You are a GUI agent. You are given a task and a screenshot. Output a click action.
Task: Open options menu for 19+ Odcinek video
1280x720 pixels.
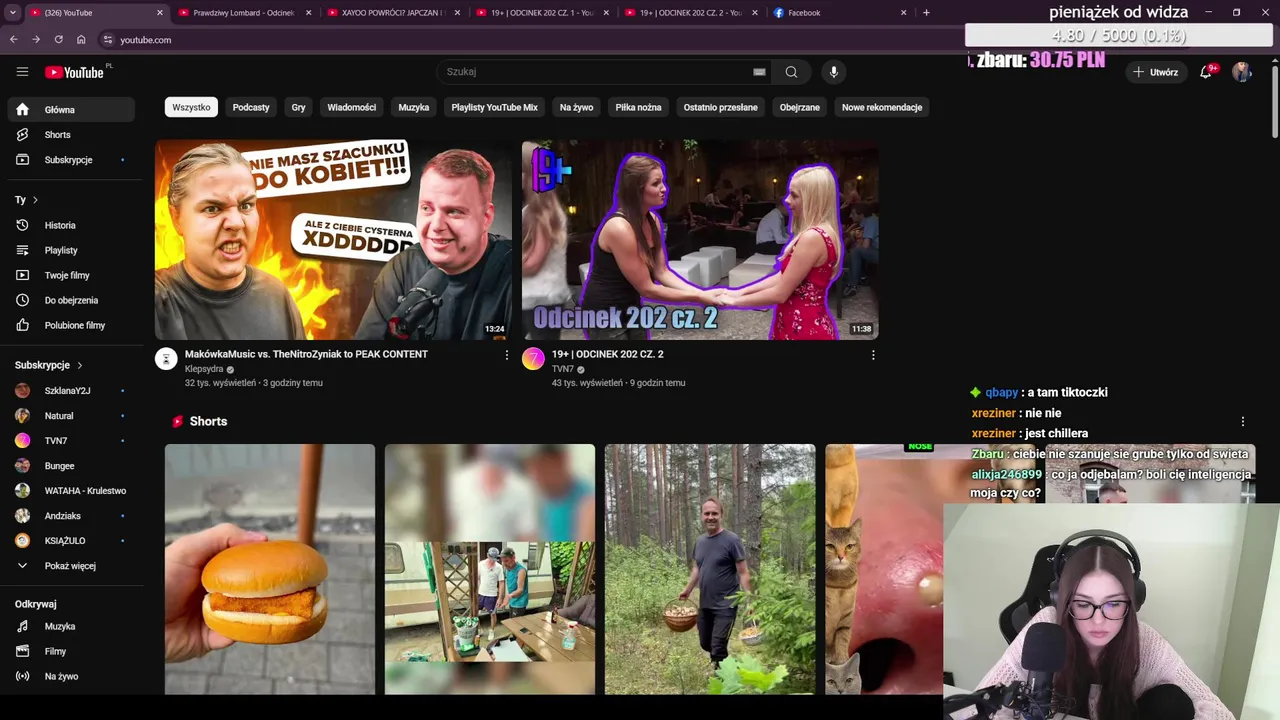pyautogui.click(x=873, y=355)
